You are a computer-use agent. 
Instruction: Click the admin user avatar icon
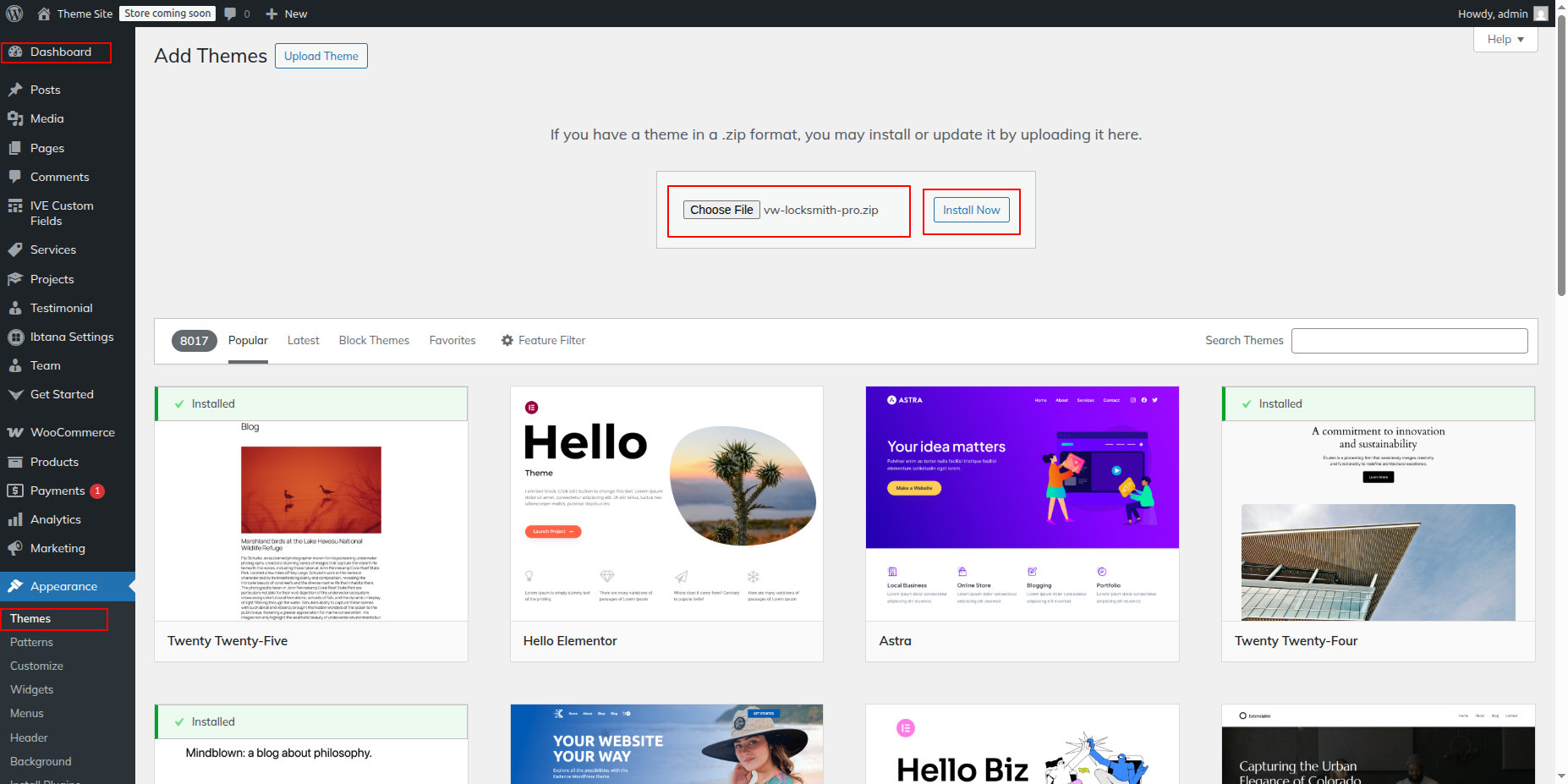pyautogui.click(x=1541, y=14)
